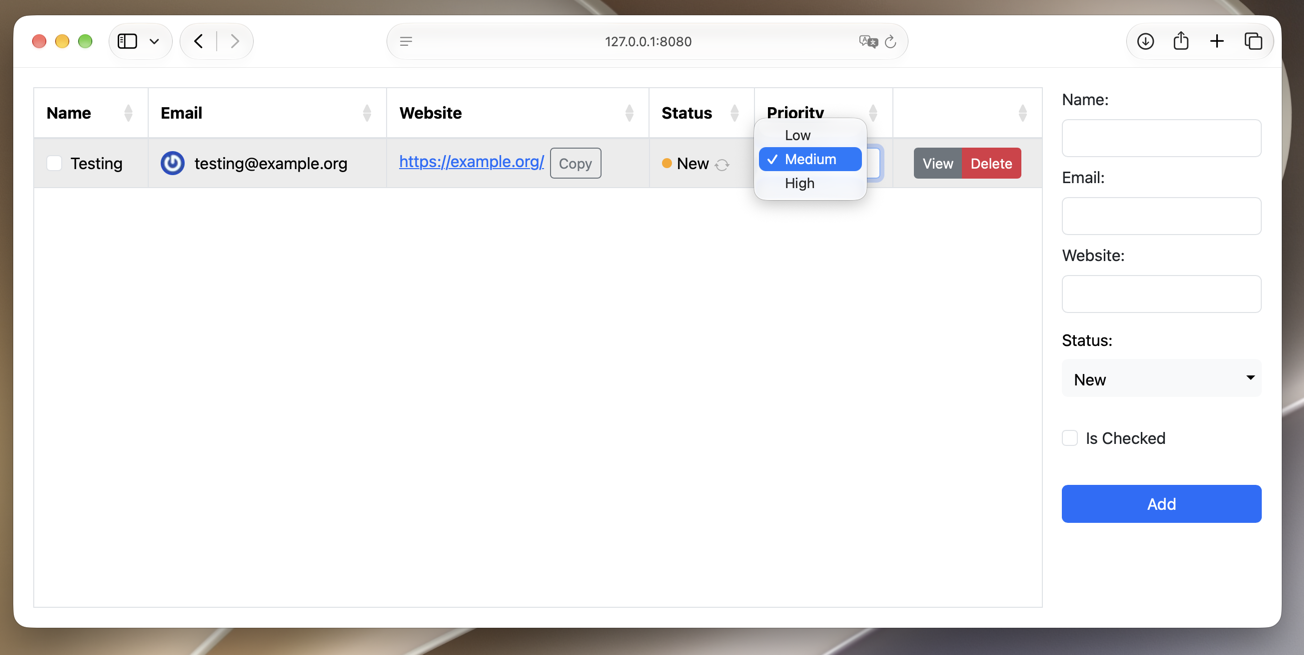This screenshot has width=1304, height=655.
Task: Toggle the Safari sidebar icon
Action: 127,41
